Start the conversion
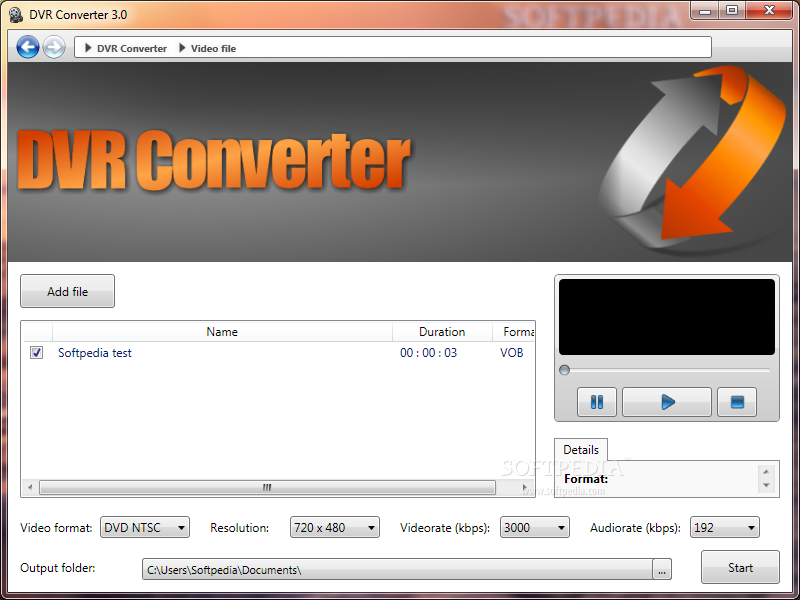Image resolution: width=800 pixels, height=600 pixels. tap(740, 567)
